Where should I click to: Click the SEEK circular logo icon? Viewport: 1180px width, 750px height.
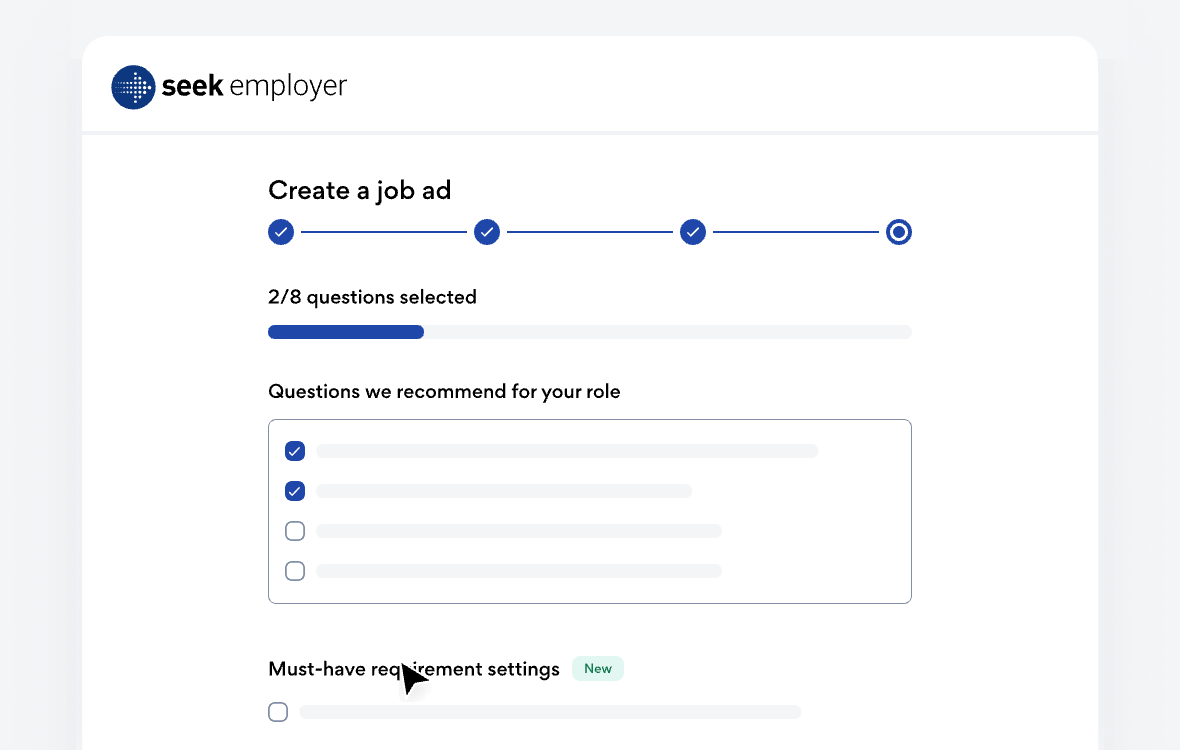tap(133, 87)
